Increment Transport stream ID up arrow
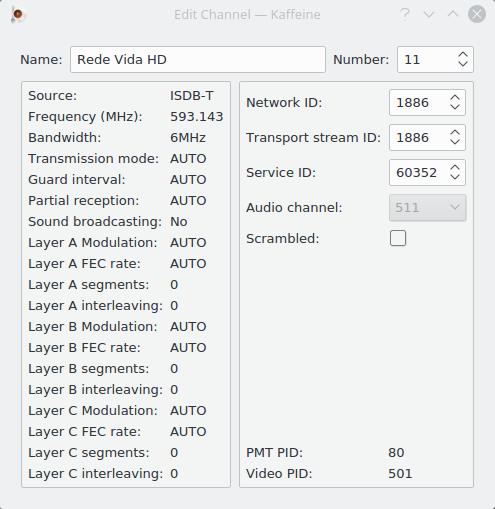The height and width of the screenshot is (509, 495). [x=455, y=133]
